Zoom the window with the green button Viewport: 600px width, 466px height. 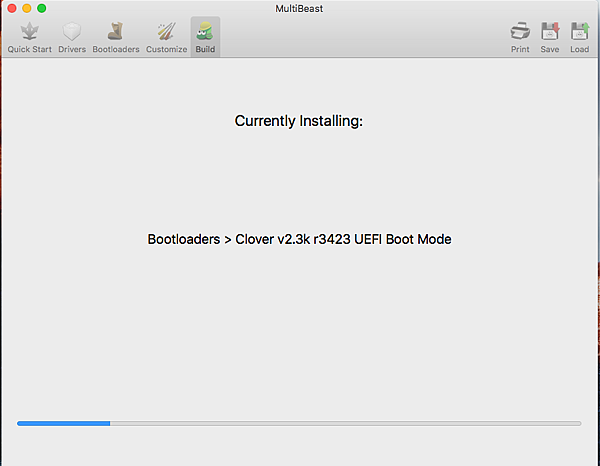point(42,8)
